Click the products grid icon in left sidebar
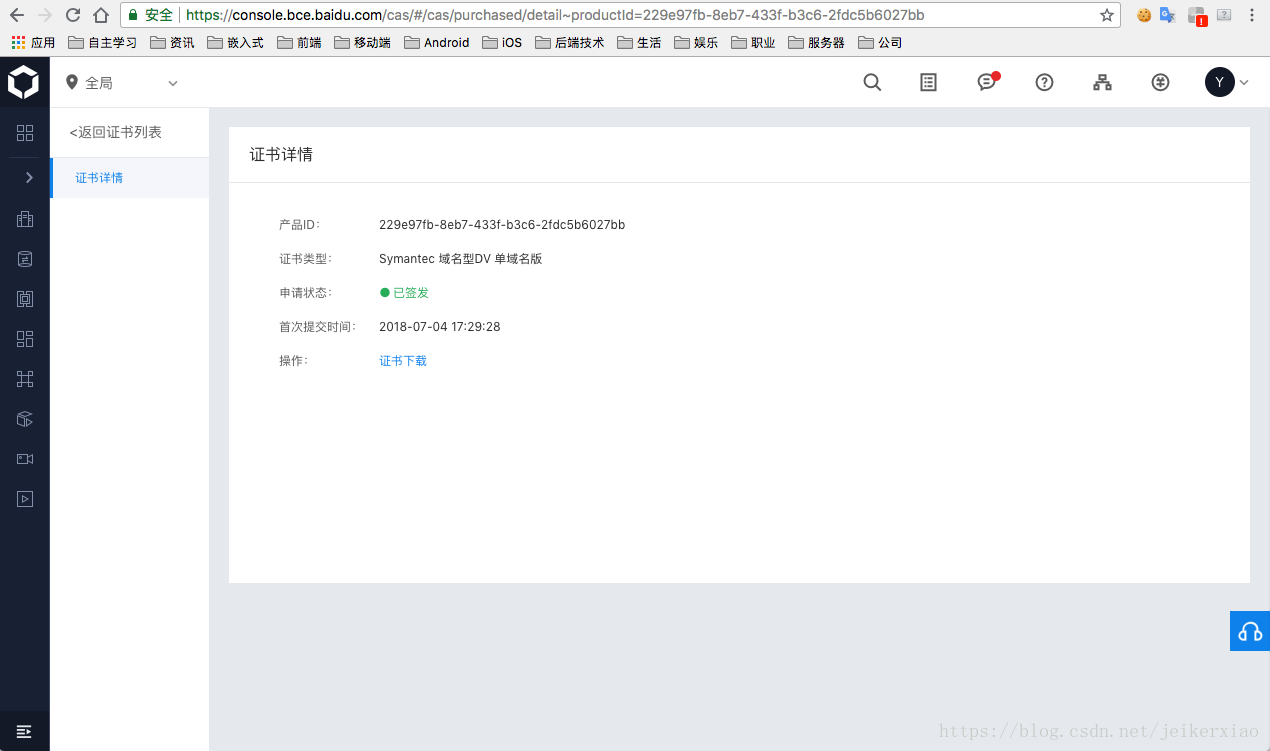The height and width of the screenshot is (751, 1270). 24,132
